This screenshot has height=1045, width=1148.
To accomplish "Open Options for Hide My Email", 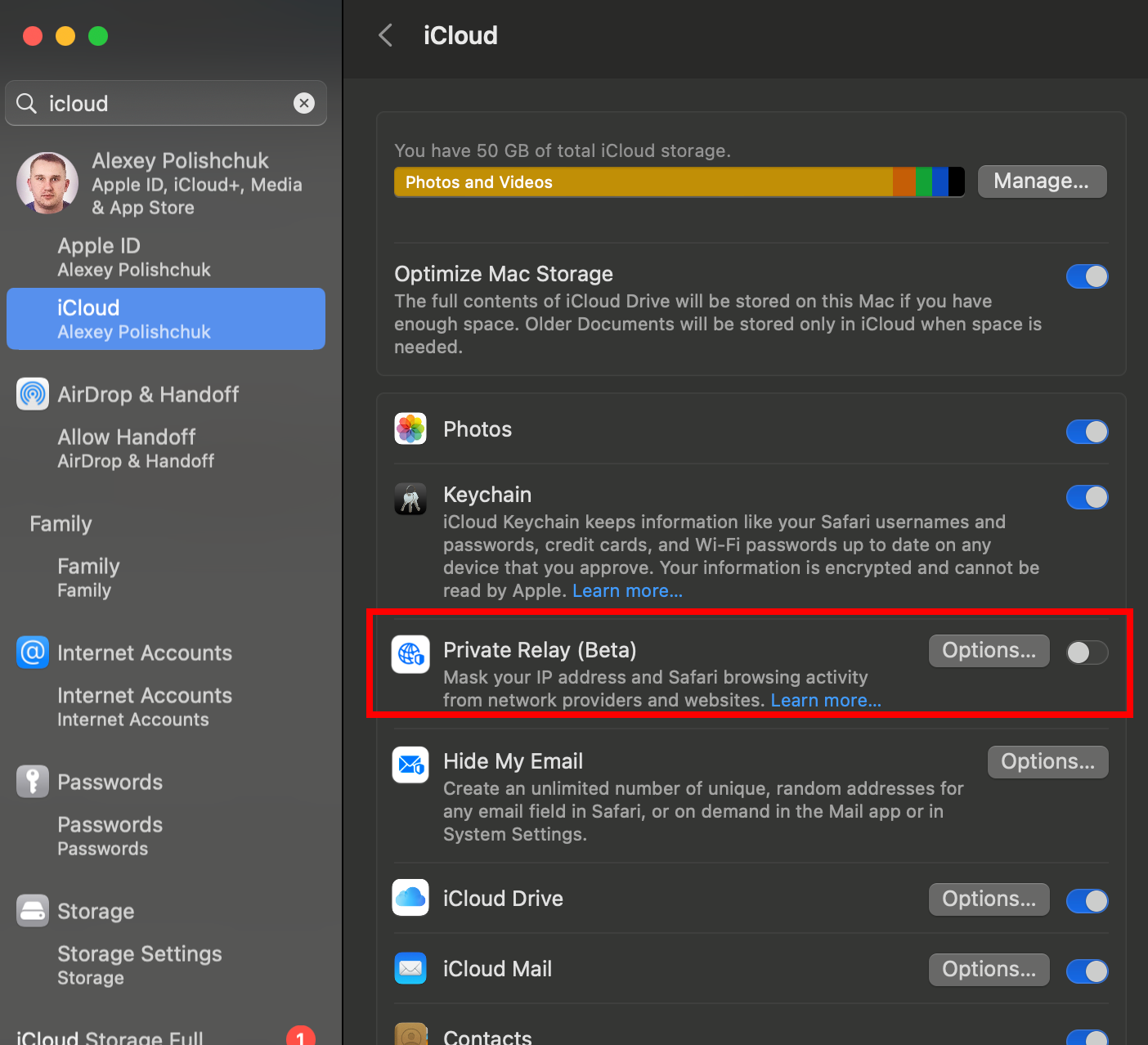I will pyautogui.click(x=1047, y=761).
